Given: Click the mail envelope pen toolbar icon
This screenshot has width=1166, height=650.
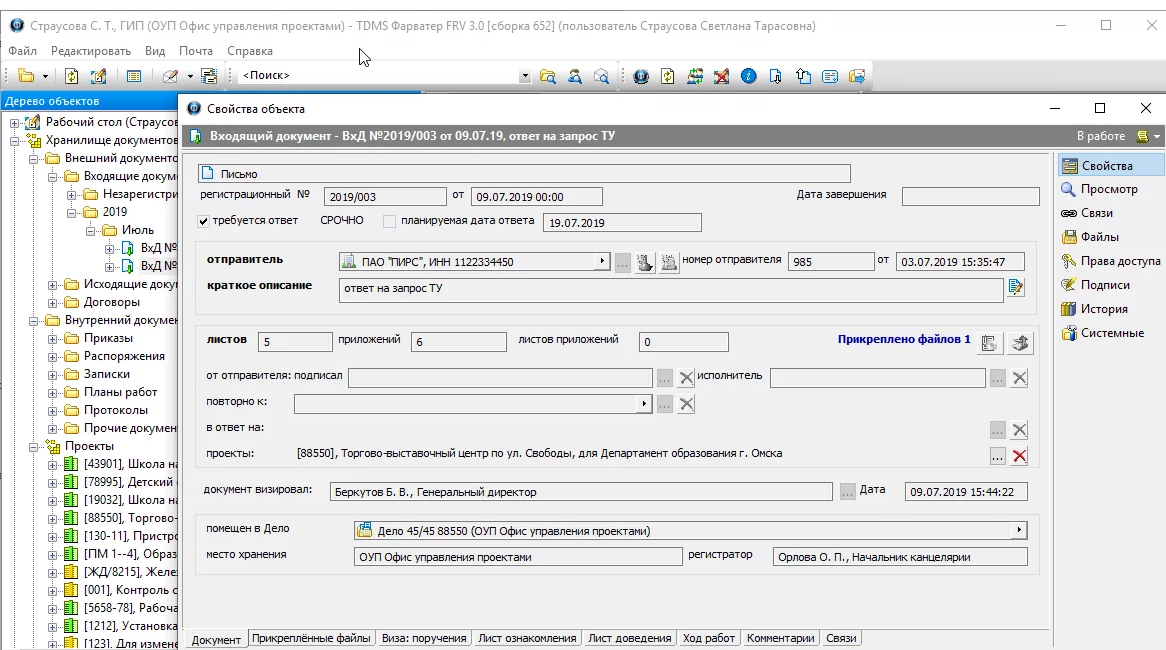Looking at the screenshot, I should [x=170, y=76].
